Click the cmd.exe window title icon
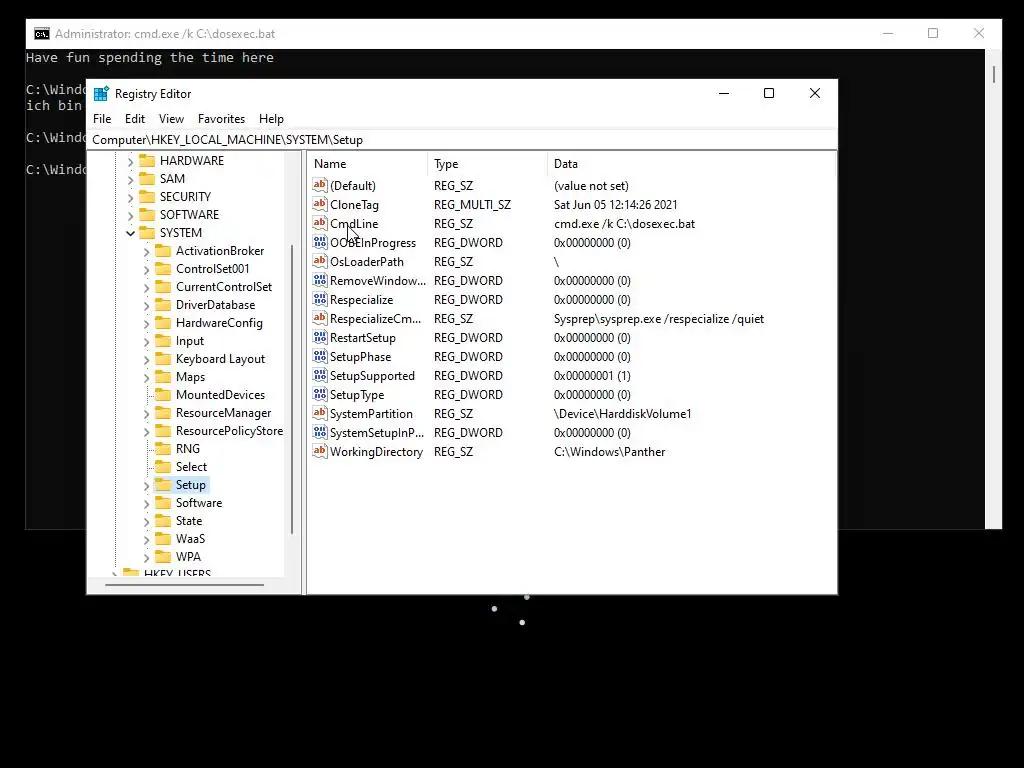This screenshot has height=768, width=1024. [x=42, y=34]
